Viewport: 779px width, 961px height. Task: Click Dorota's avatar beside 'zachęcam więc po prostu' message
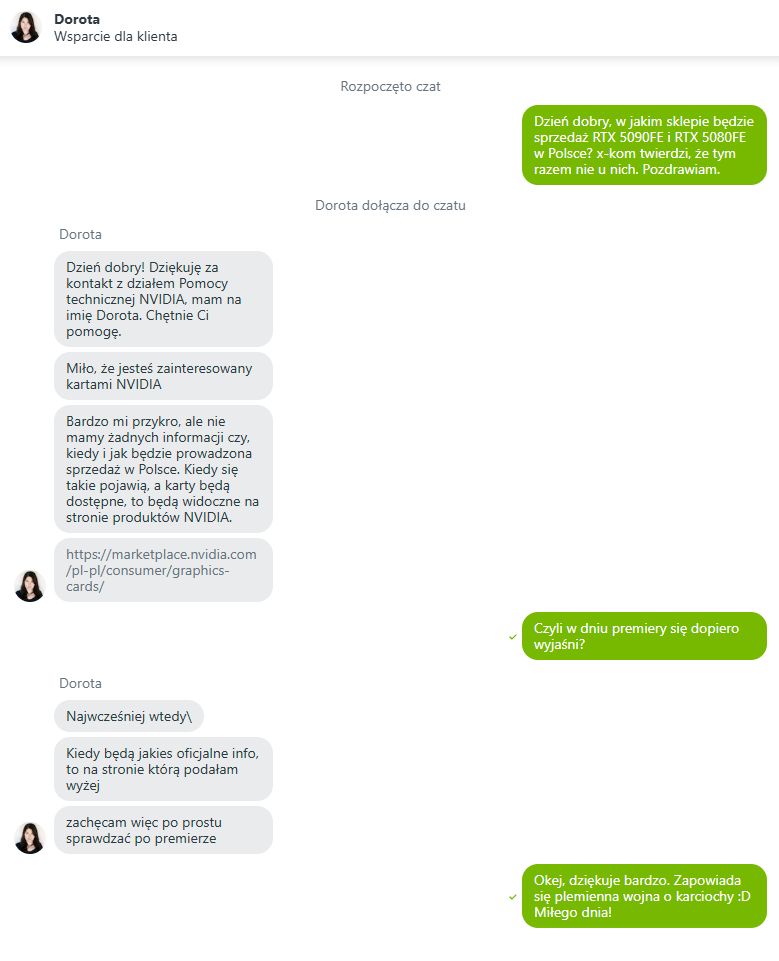30,838
